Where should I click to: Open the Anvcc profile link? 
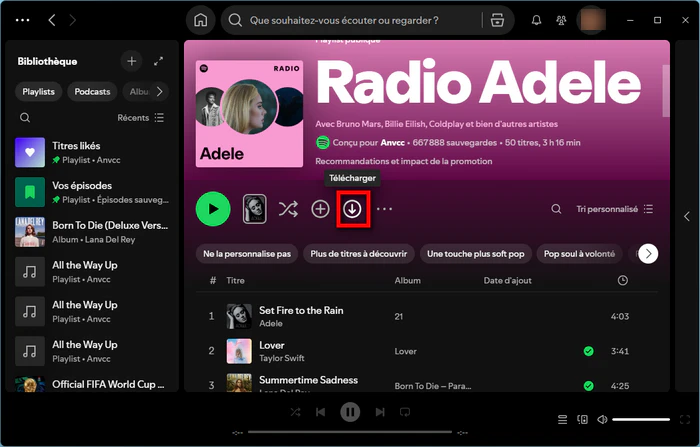click(392, 143)
